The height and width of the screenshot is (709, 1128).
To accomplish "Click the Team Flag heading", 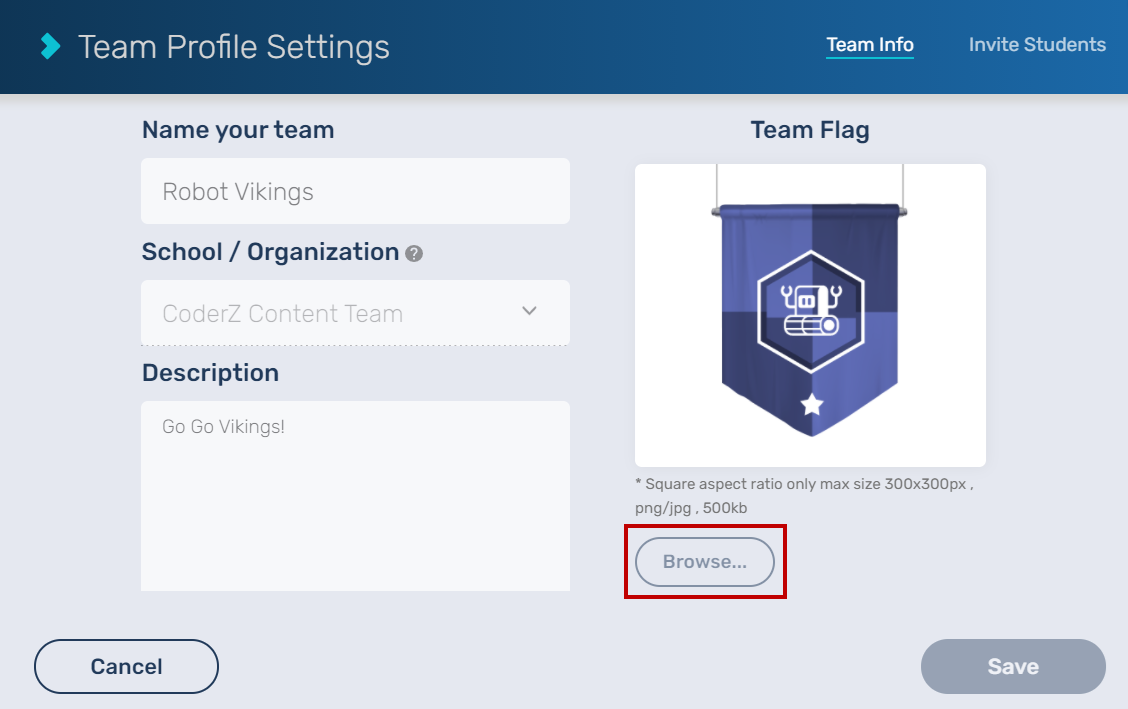I will 810,129.
